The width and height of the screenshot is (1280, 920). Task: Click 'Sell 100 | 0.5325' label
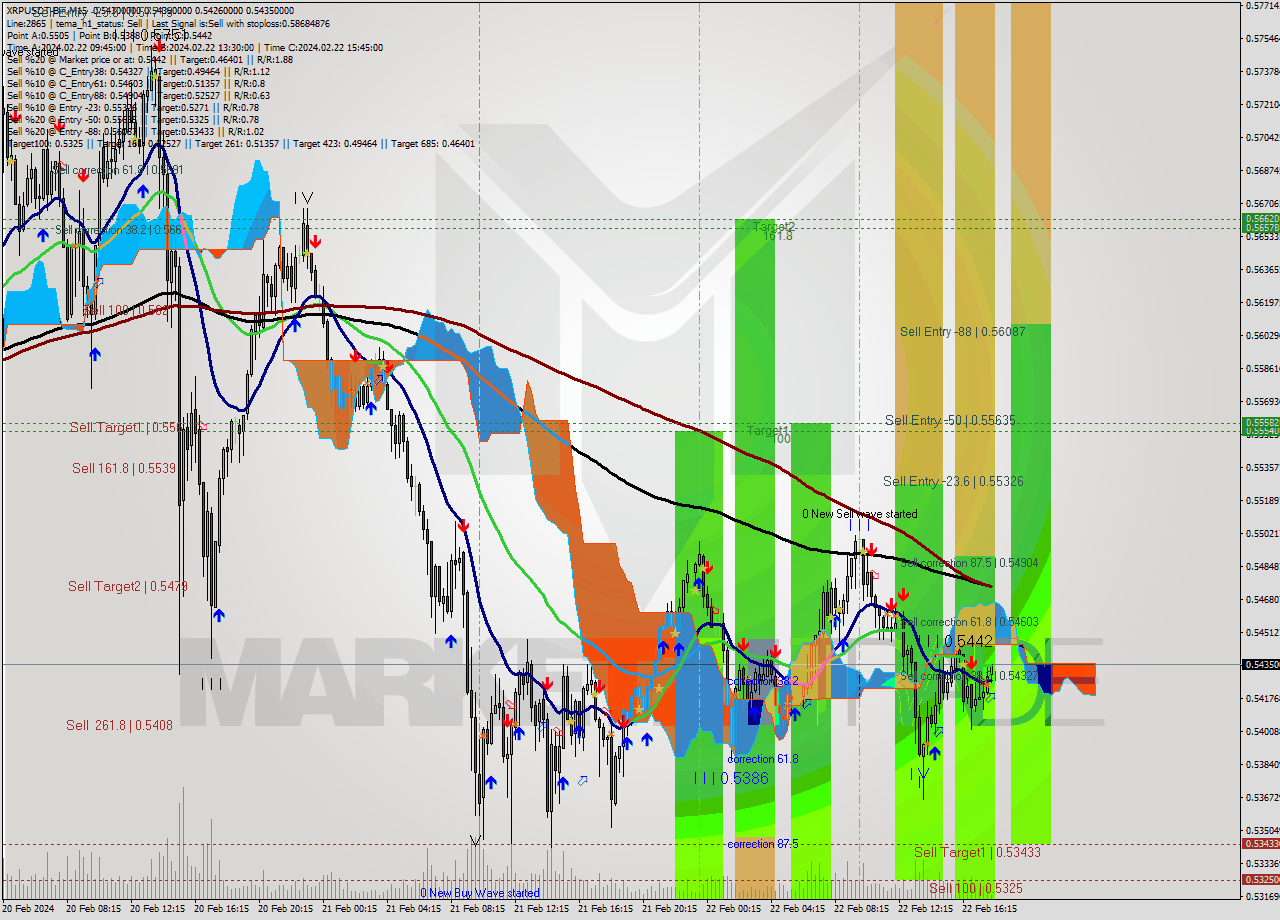click(x=976, y=888)
